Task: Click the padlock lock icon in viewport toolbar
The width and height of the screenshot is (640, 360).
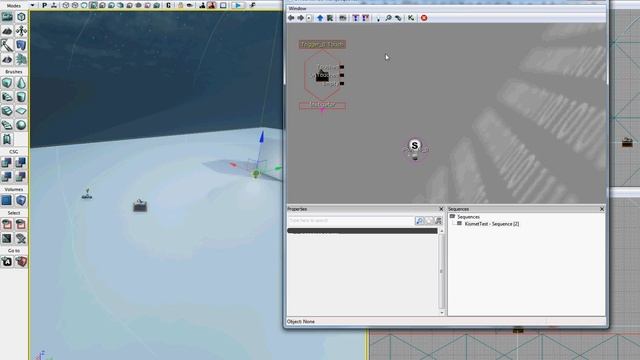Action: pos(180,5)
